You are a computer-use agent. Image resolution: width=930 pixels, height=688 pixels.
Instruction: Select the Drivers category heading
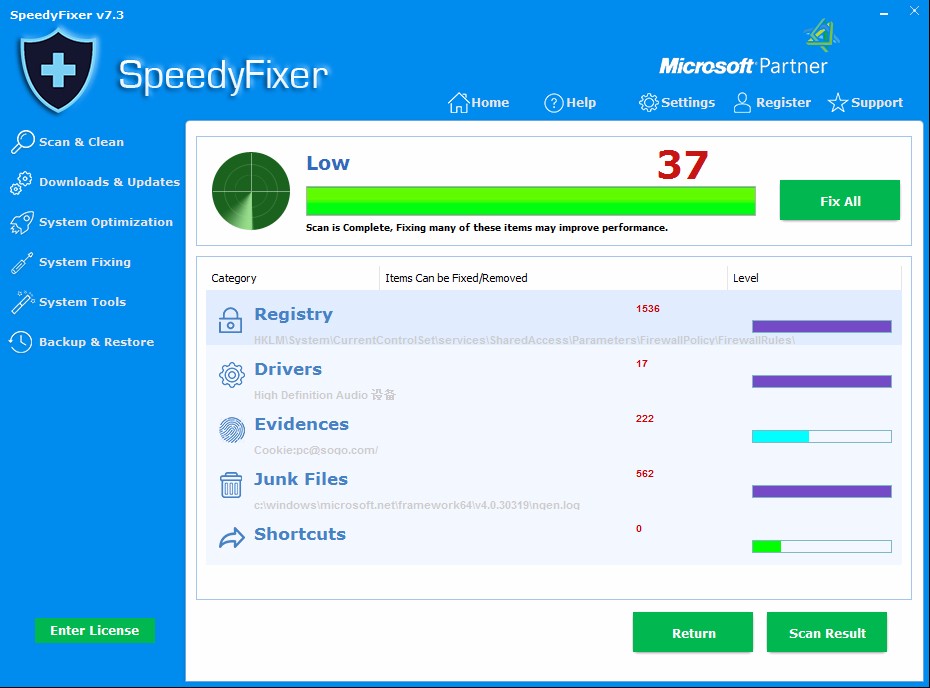pyautogui.click(x=288, y=369)
